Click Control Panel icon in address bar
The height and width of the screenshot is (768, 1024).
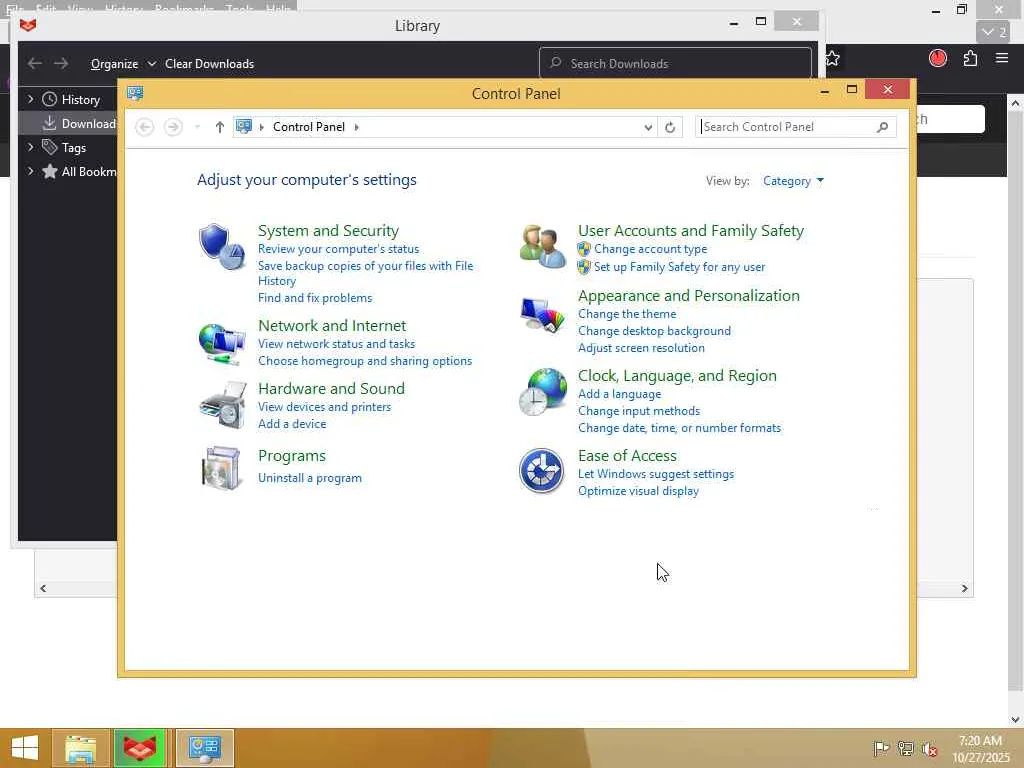pos(244,126)
